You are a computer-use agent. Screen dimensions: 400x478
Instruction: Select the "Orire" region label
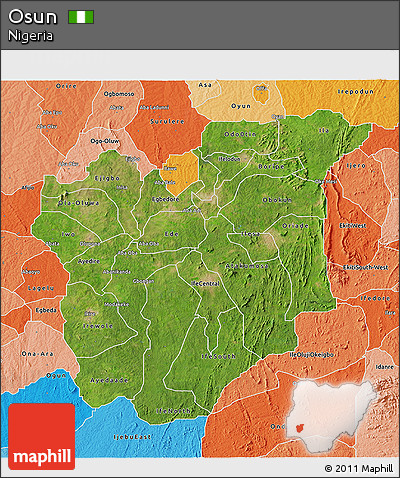pos(66,86)
